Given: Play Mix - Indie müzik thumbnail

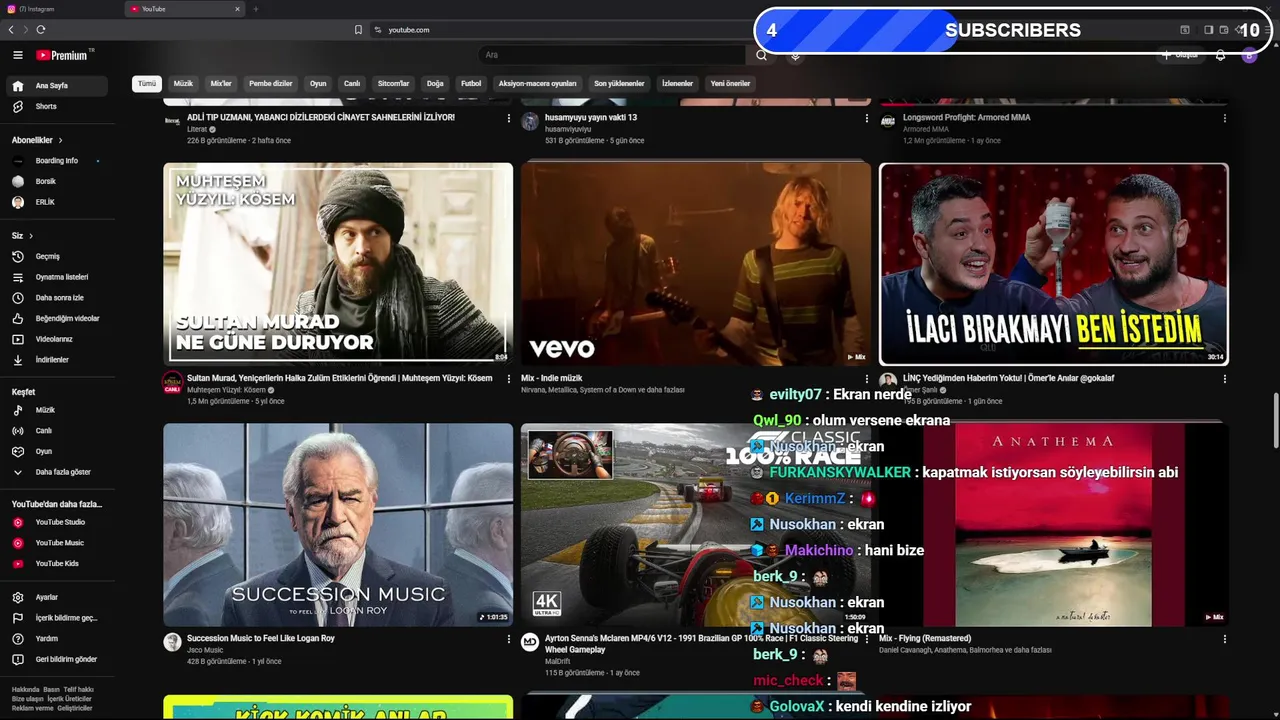Looking at the screenshot, I should point(696,264).
